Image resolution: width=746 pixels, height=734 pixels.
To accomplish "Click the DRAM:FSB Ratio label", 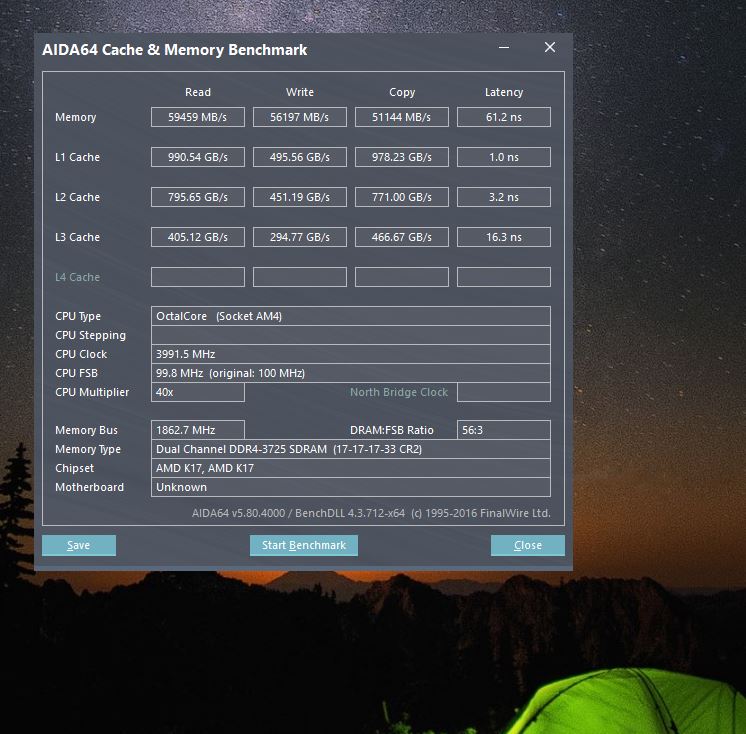I will [392, 430].
